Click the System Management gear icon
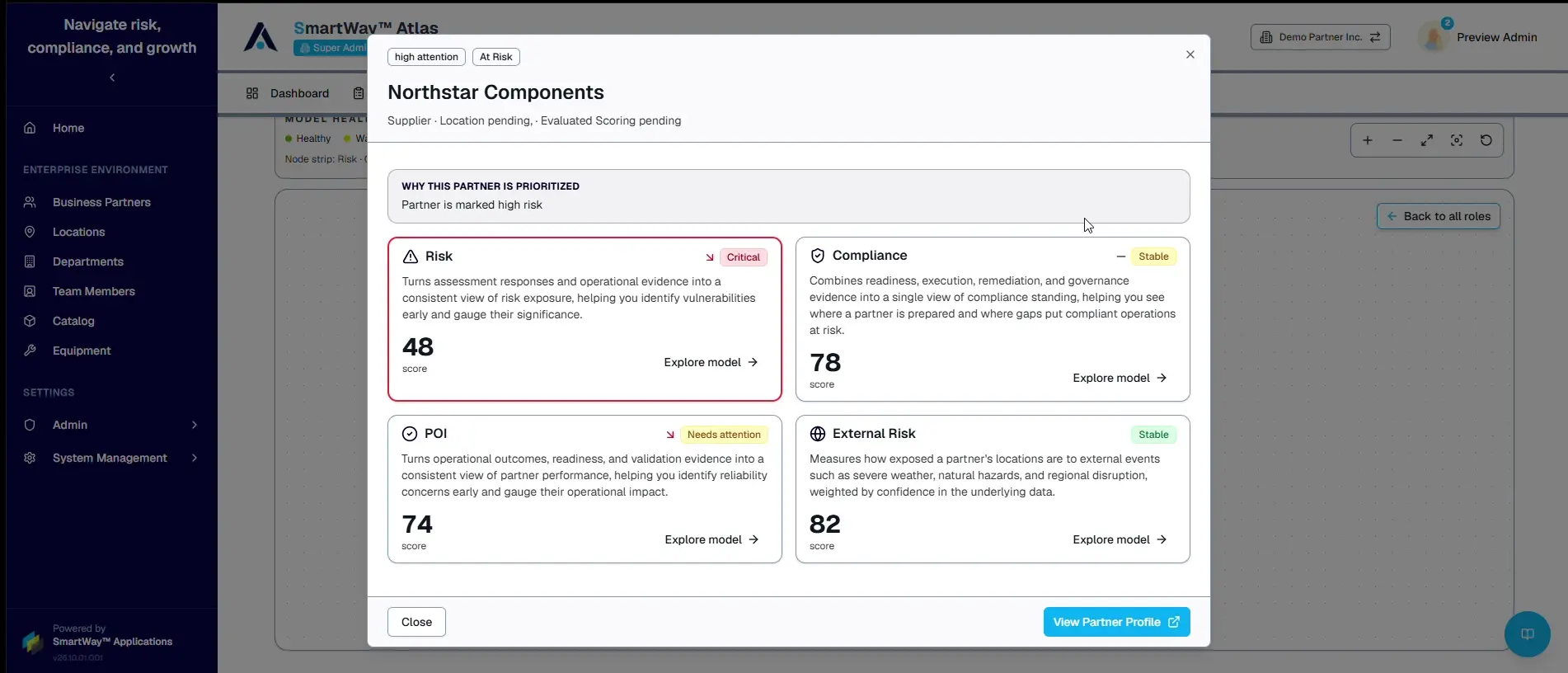1568x673 pixels. pos(30,458)
